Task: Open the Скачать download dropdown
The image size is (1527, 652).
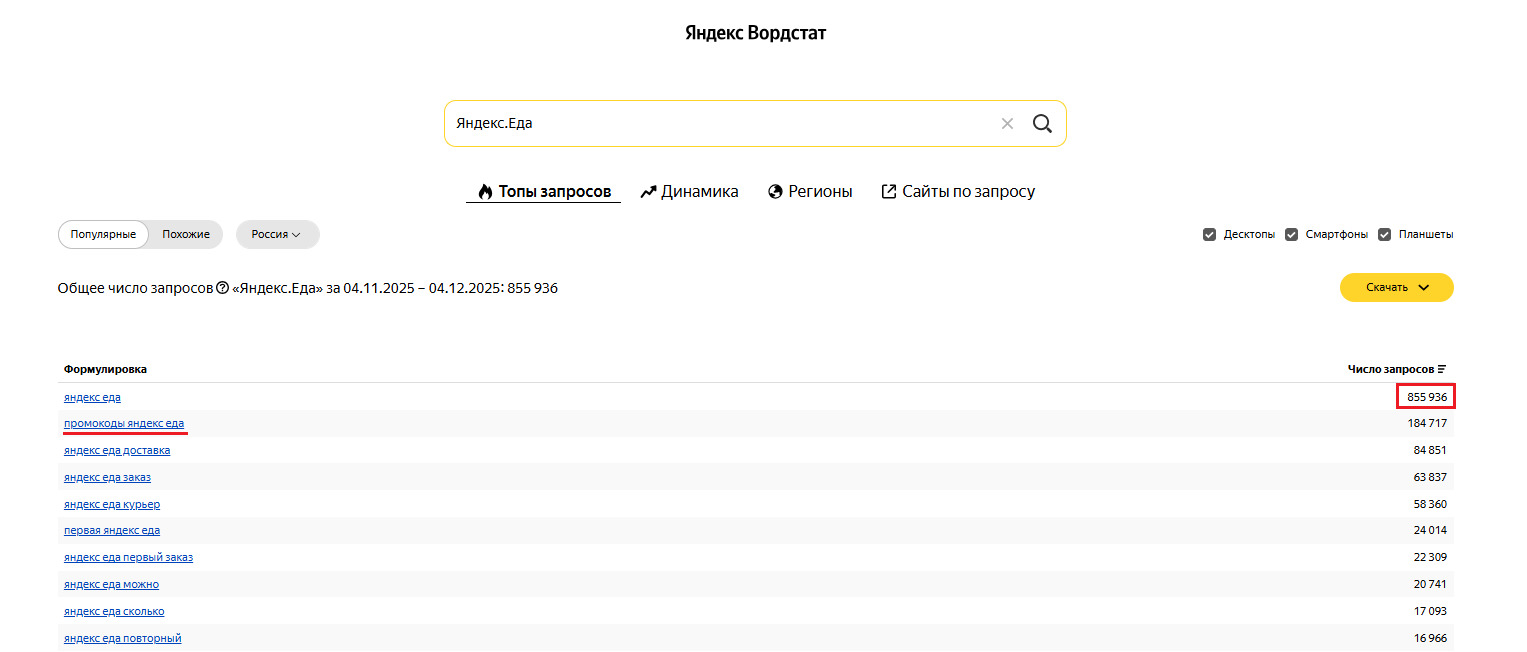Action: coord(1396,288)
